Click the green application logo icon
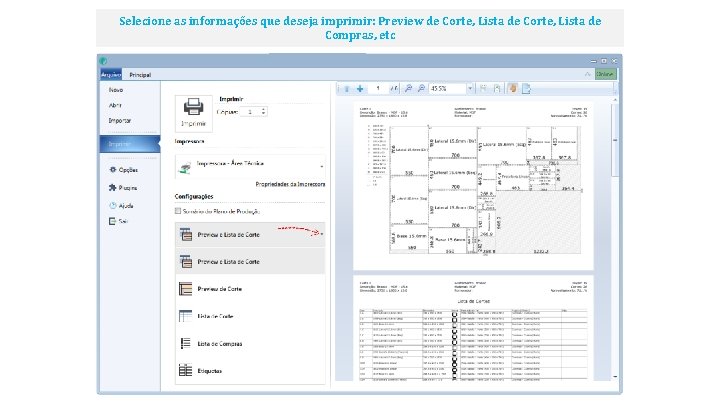 [104, 61]
